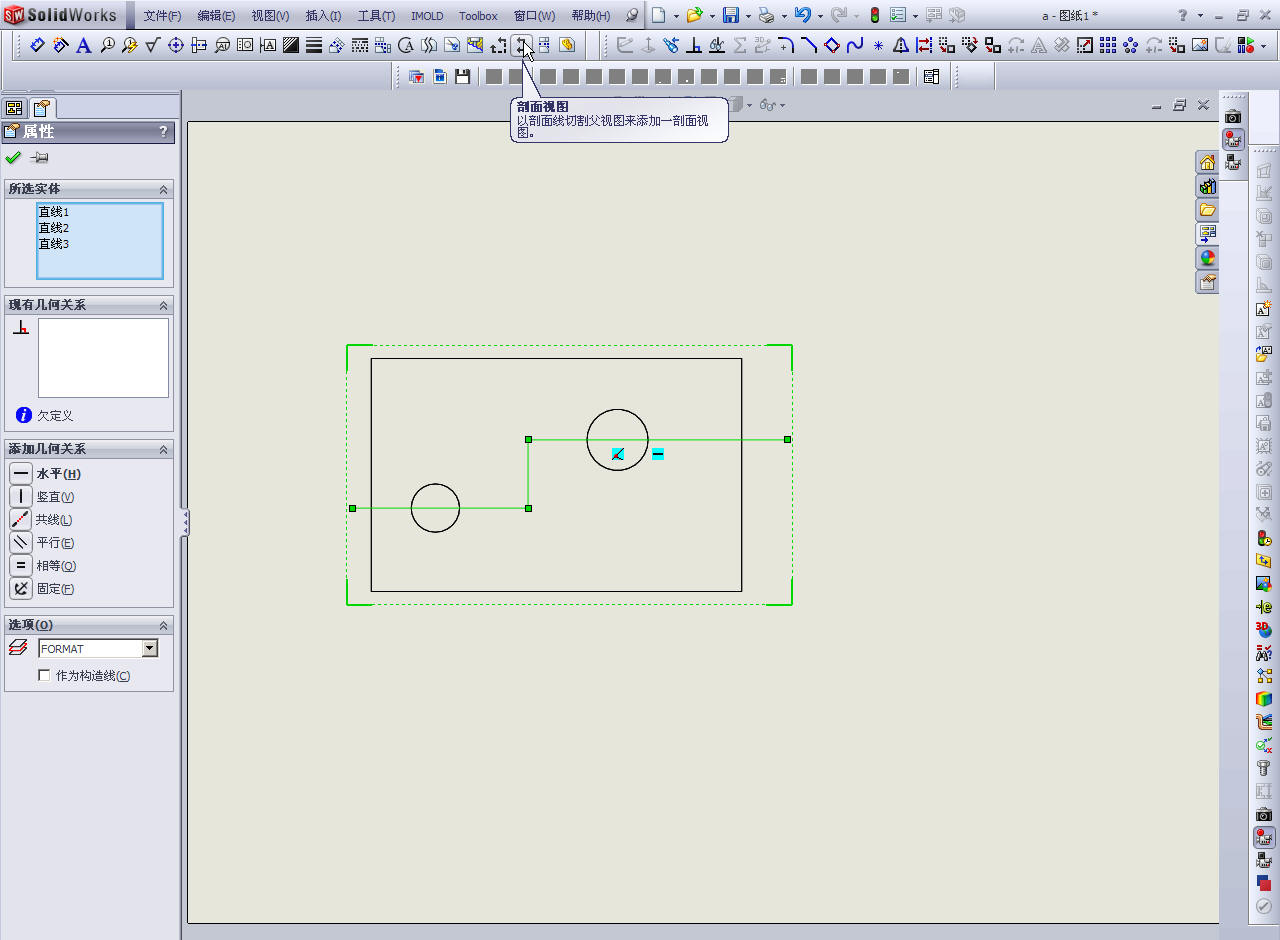The width and height of the screenshot is (1280, 940).
Task: Open the 编辑(E) menu
Action: pos(216,16)
